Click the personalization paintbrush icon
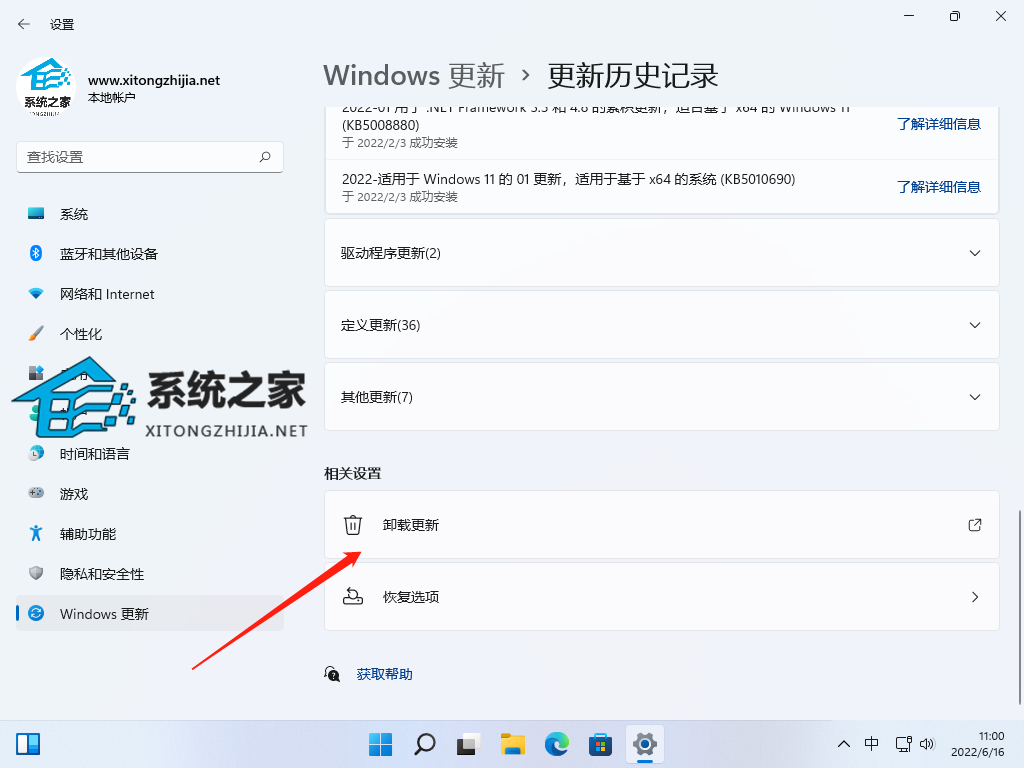Viewport: 1024px width, 768px height. coord(36,333)
